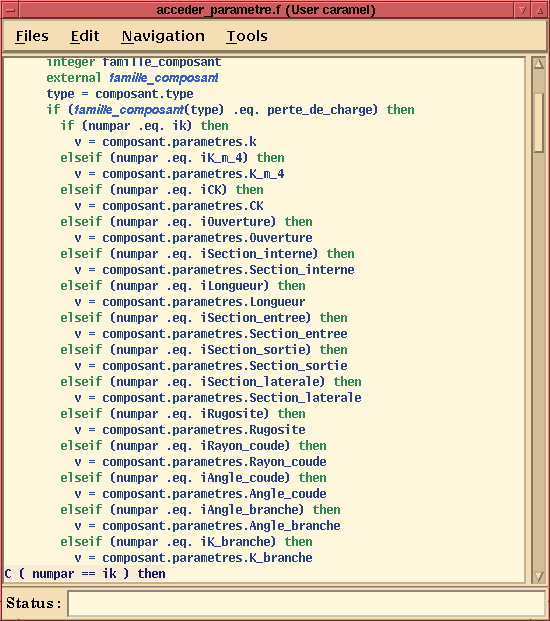
Task: Iconify the window with the down-triangle button
Action: click(x=523, y=10)
